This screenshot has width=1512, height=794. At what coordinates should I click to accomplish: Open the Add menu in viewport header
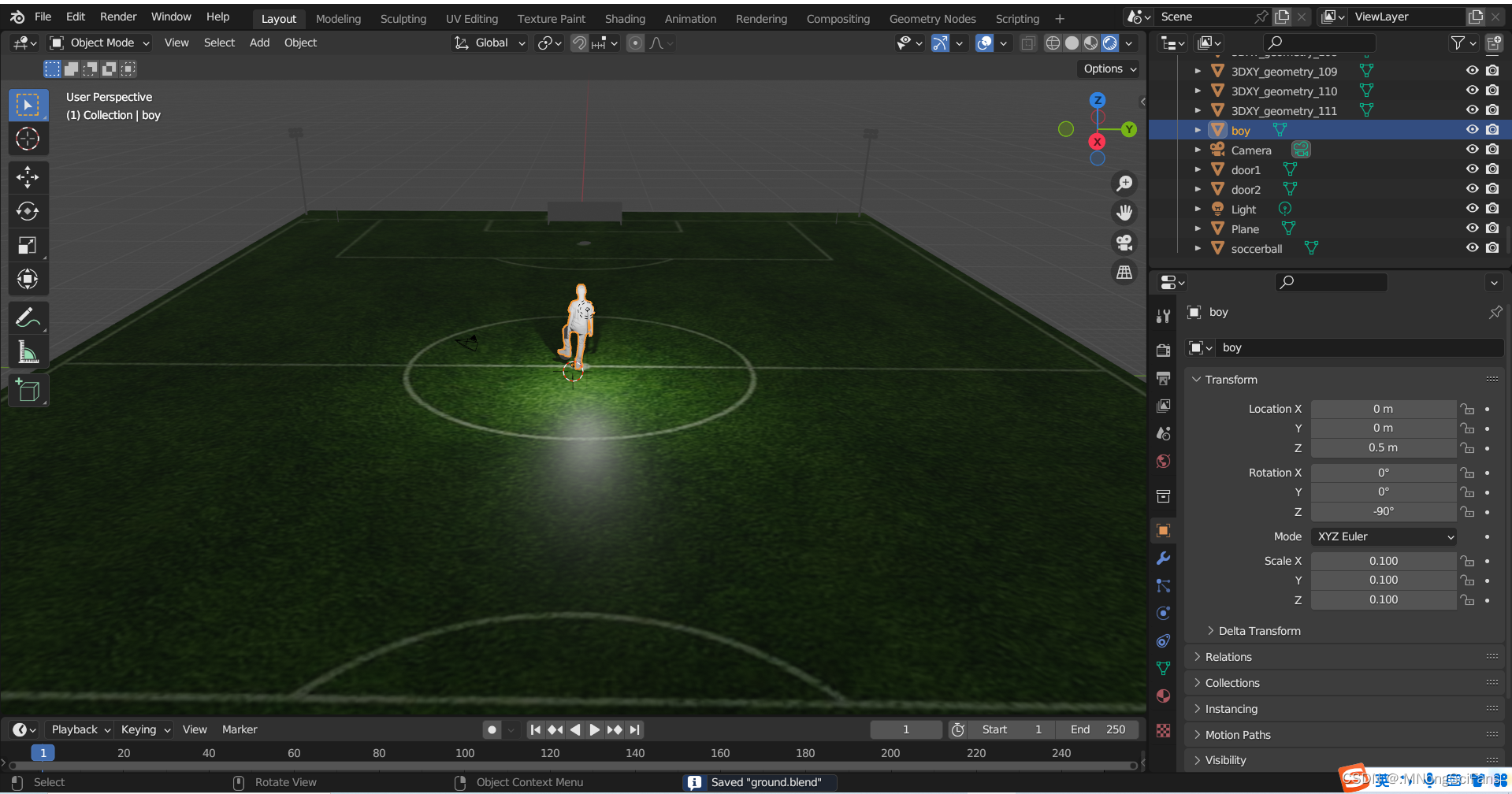tap(259, 43)
